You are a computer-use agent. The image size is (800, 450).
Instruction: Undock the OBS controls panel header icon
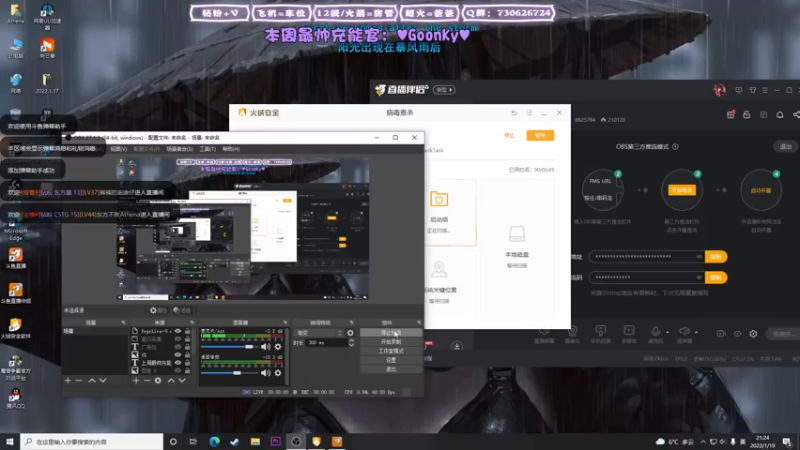(x=419, y=322)
